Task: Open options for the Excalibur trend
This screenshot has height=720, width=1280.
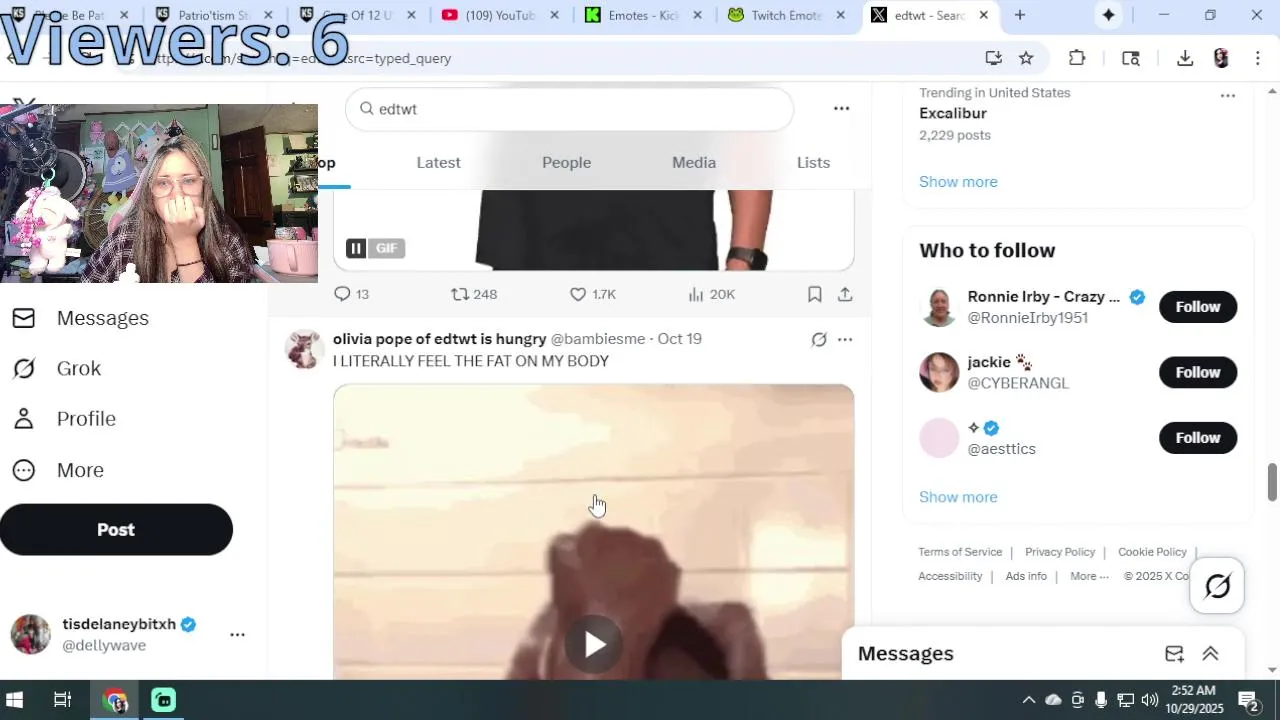Action: (1227, 96)
